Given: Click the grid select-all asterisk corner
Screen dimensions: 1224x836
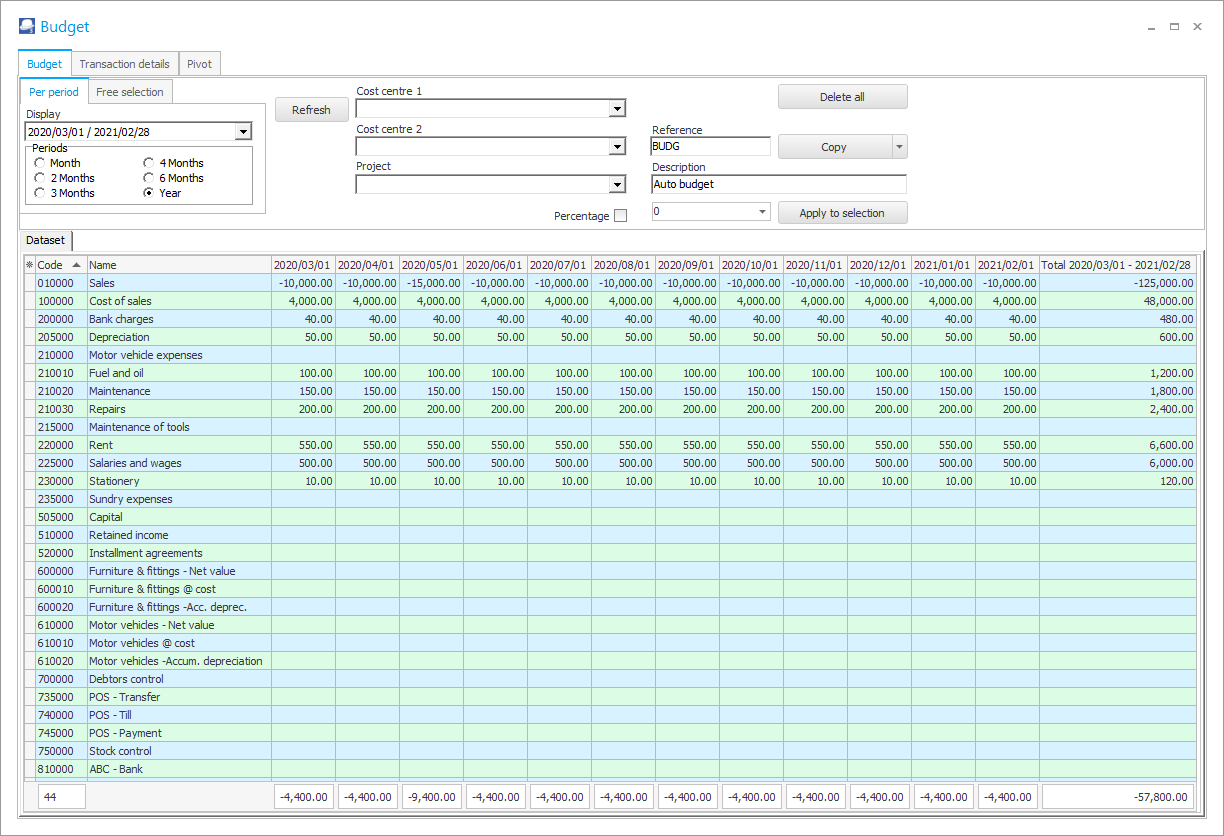Looking at the screenshot, I should point(29,265).
